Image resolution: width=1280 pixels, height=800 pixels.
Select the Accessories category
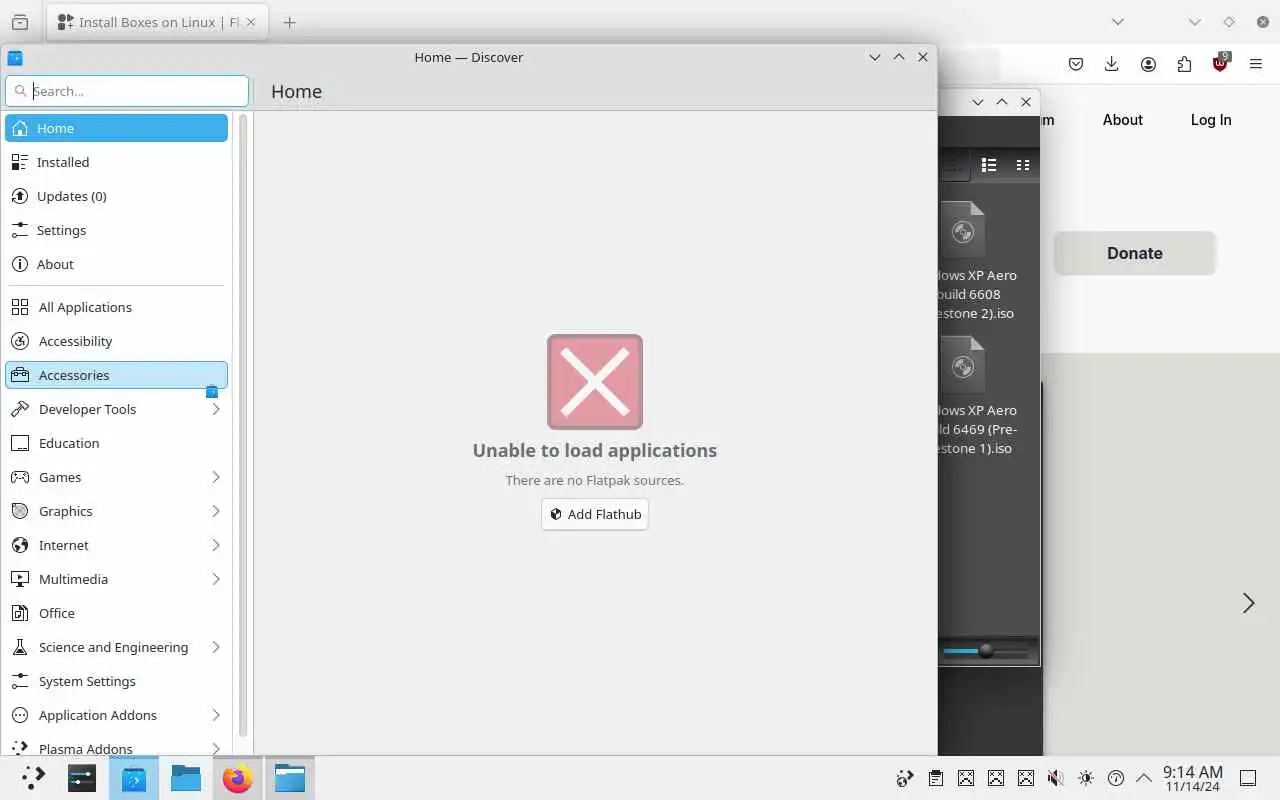pyautogui.click(x=116, y=375)
